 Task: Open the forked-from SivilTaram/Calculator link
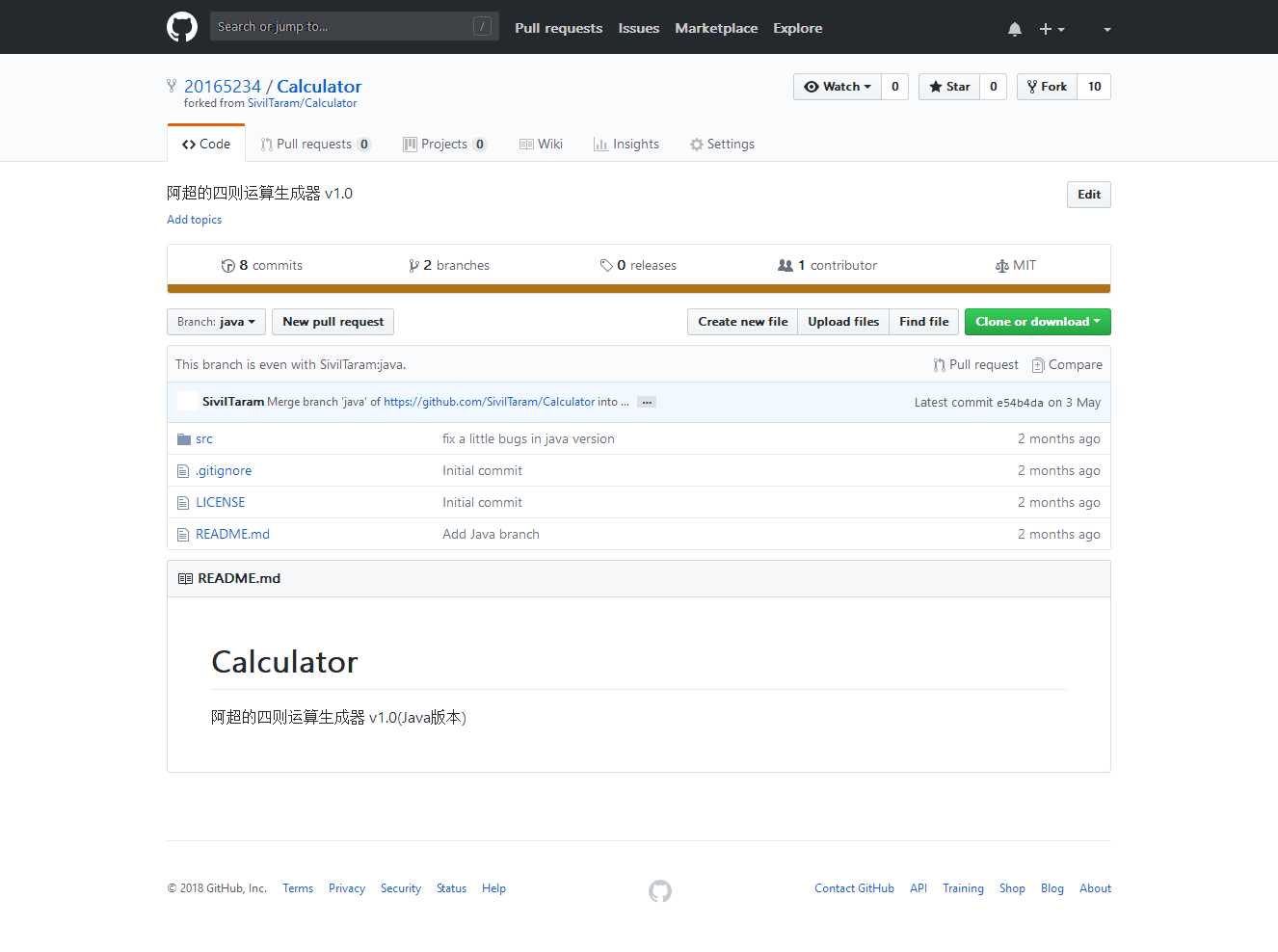coord(302,103)
